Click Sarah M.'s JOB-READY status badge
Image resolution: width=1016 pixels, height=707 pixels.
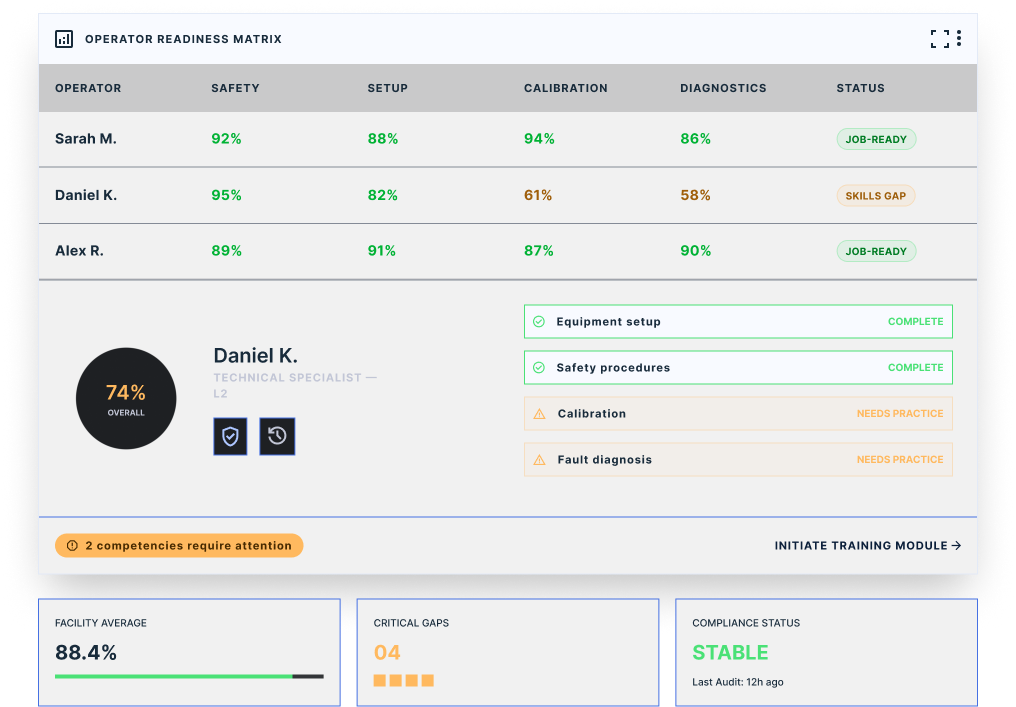click(x=876, y=139)
